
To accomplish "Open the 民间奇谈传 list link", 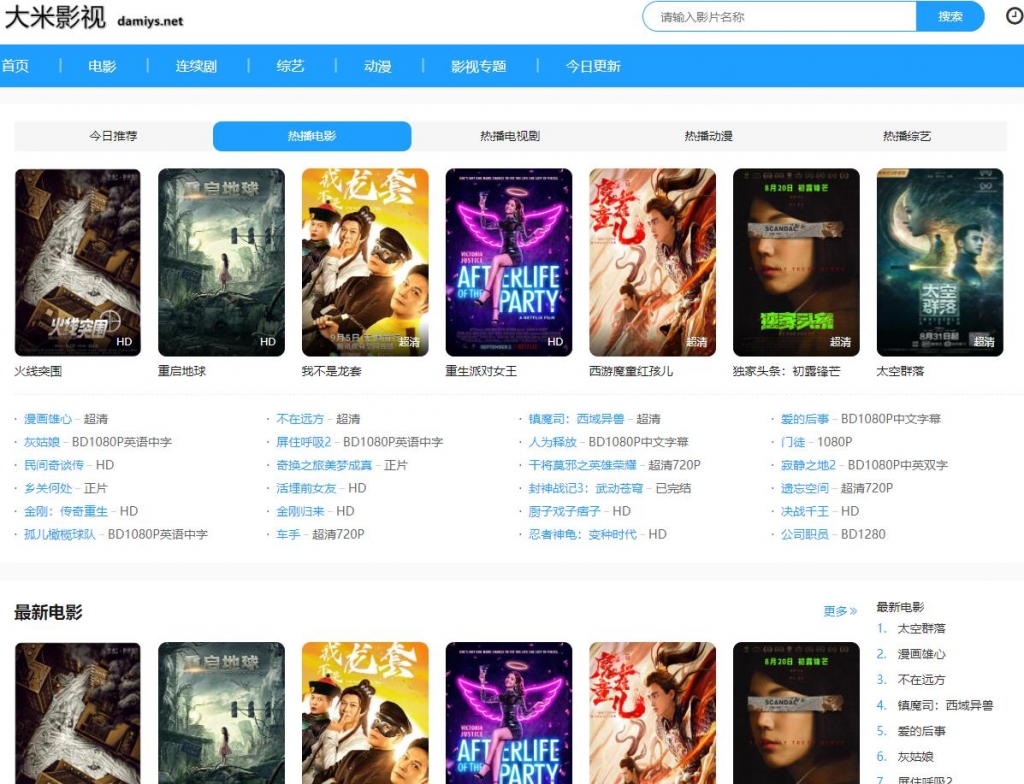I will pos(54,465).
